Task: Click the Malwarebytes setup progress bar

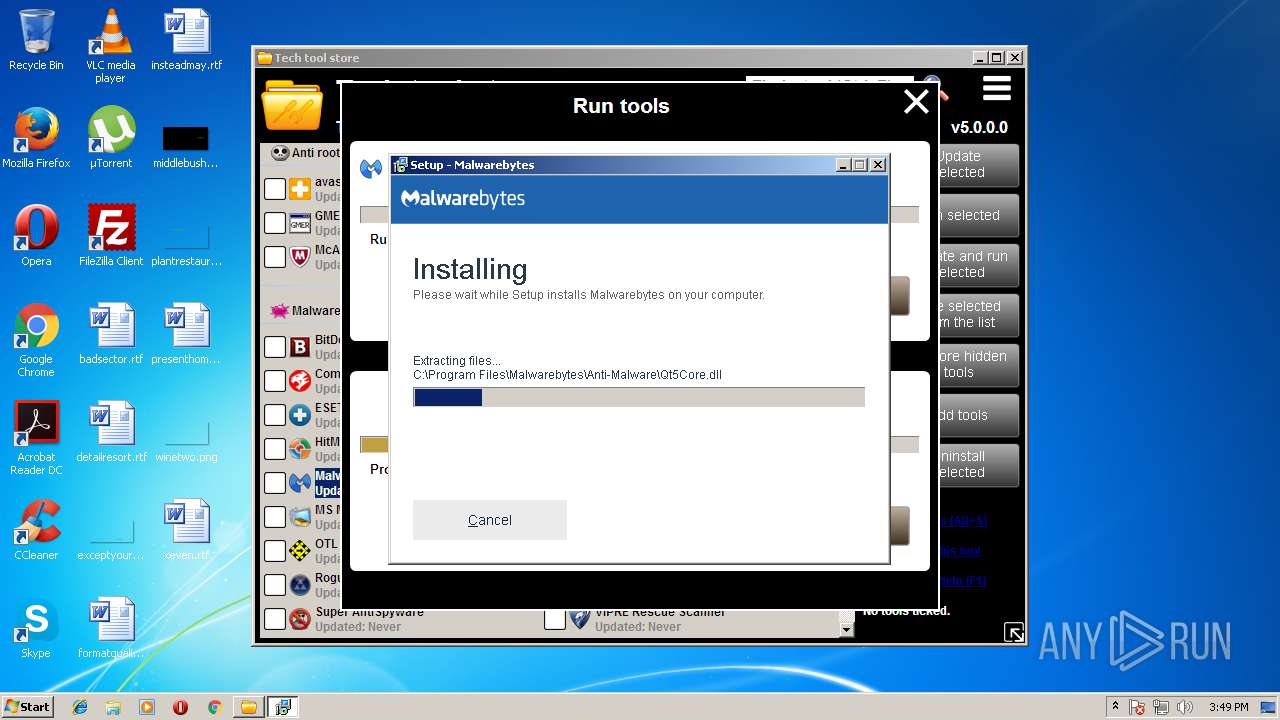Action: (639, 397)
